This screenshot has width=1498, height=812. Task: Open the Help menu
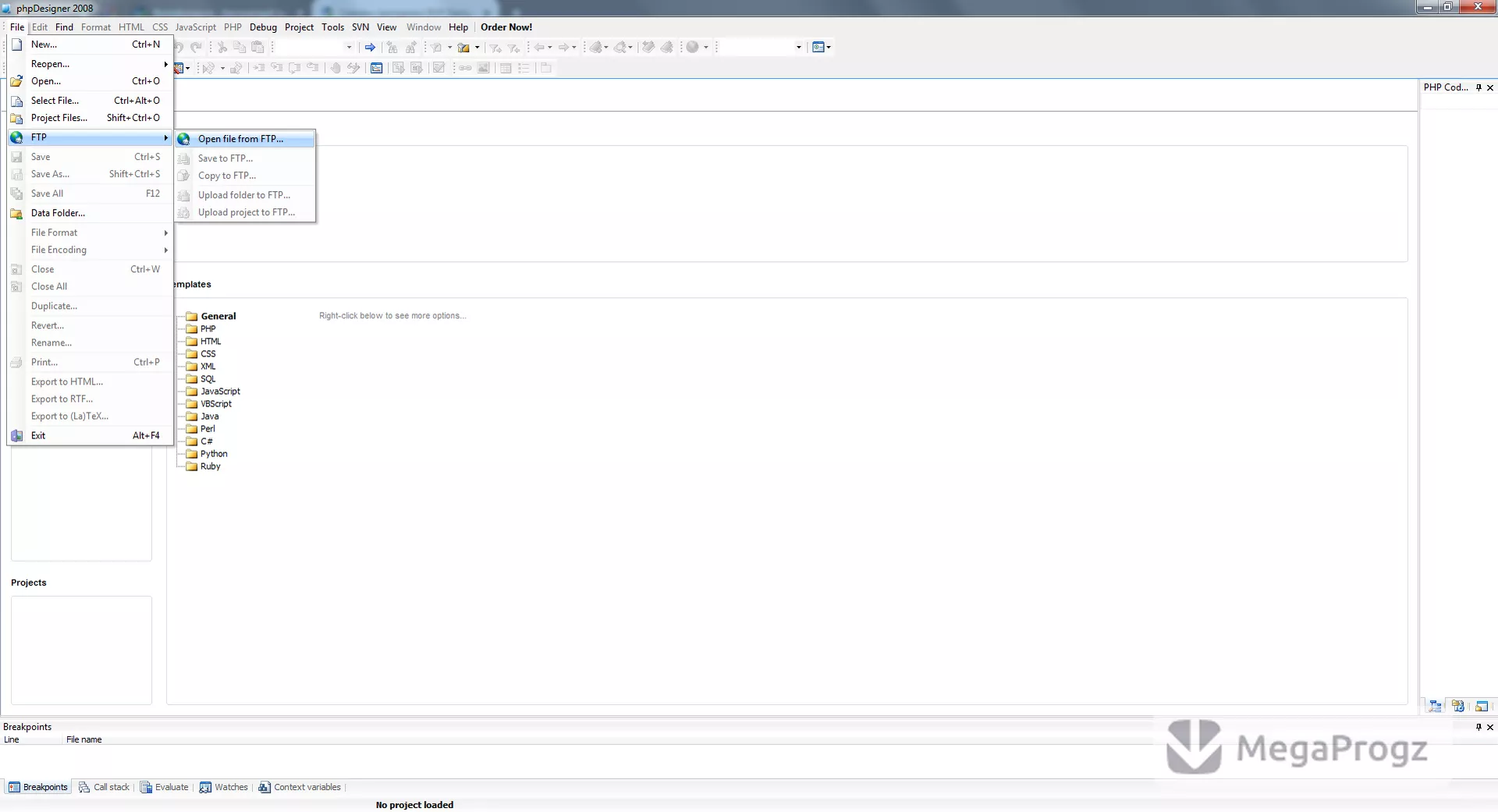(458, 27)
